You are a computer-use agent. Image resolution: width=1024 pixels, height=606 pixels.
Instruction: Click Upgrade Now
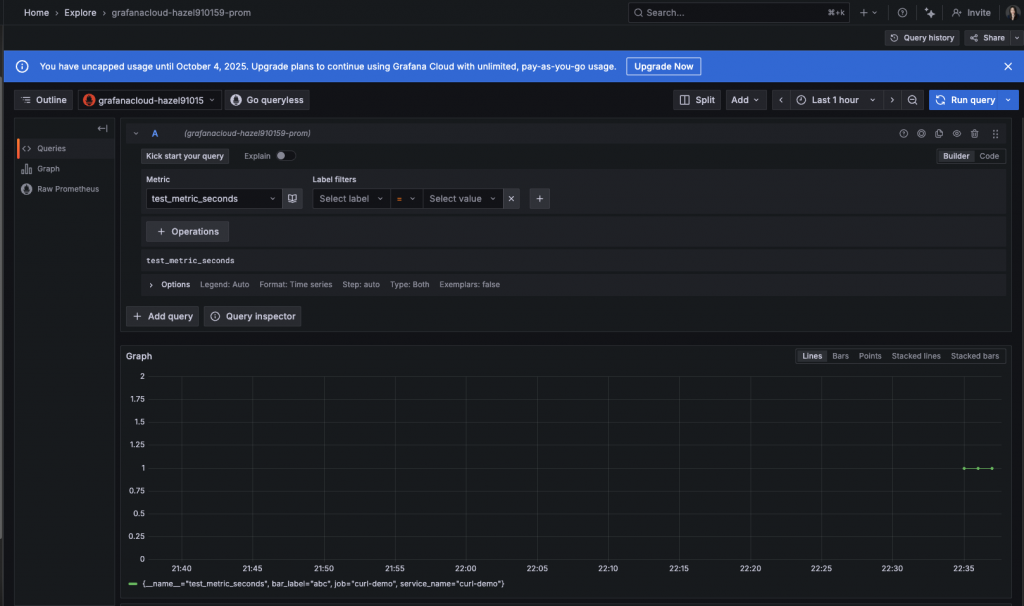point(664,67)
